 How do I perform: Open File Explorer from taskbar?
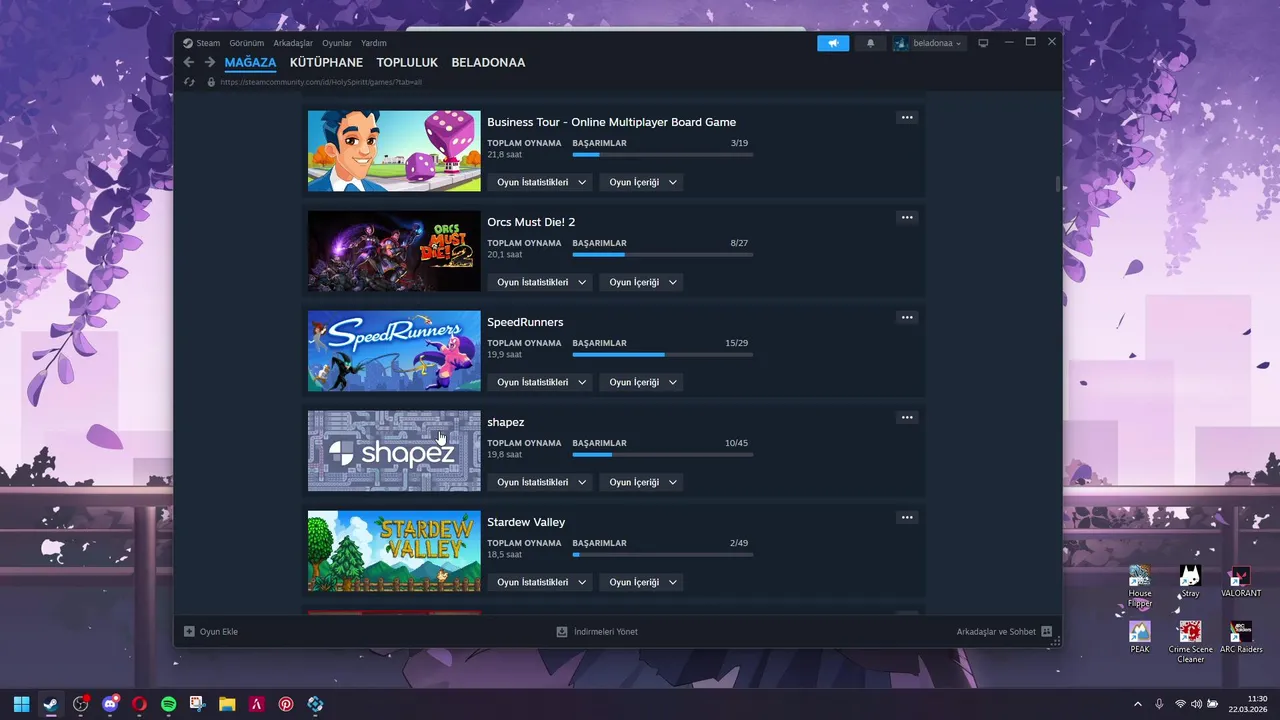pyautogui.click(x=227, y=704)
